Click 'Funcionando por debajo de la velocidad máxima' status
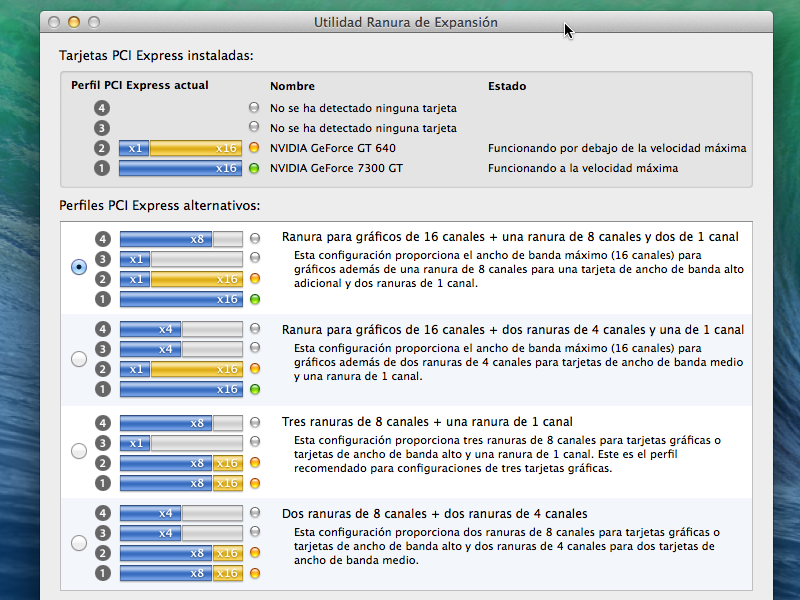 pyautogui.click(x=617, y=148)
